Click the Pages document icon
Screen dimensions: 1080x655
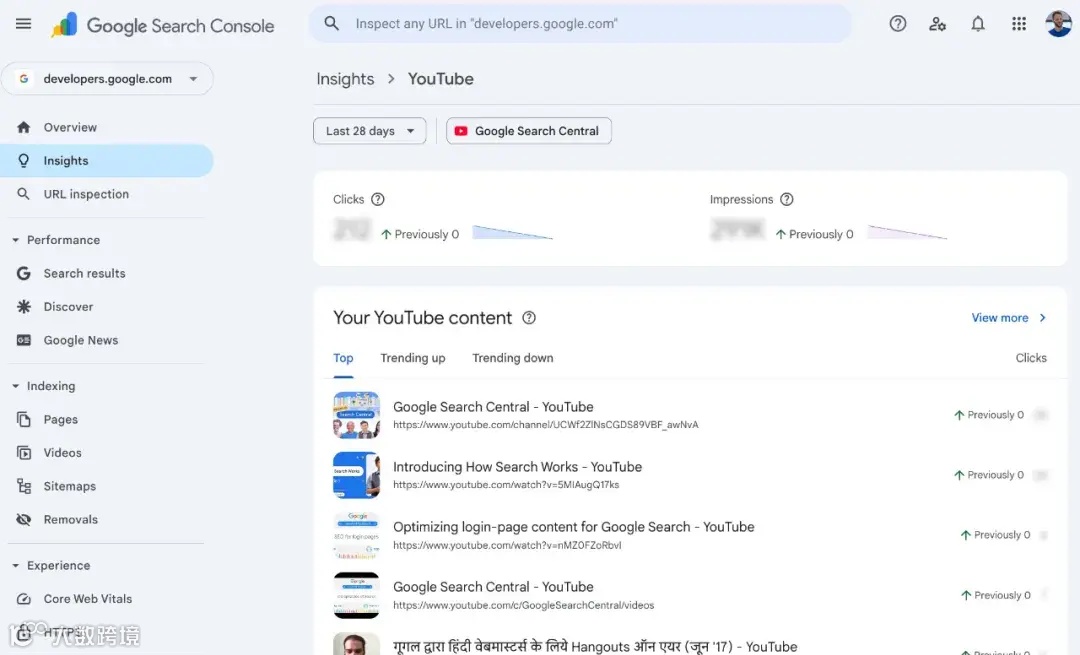23,419
